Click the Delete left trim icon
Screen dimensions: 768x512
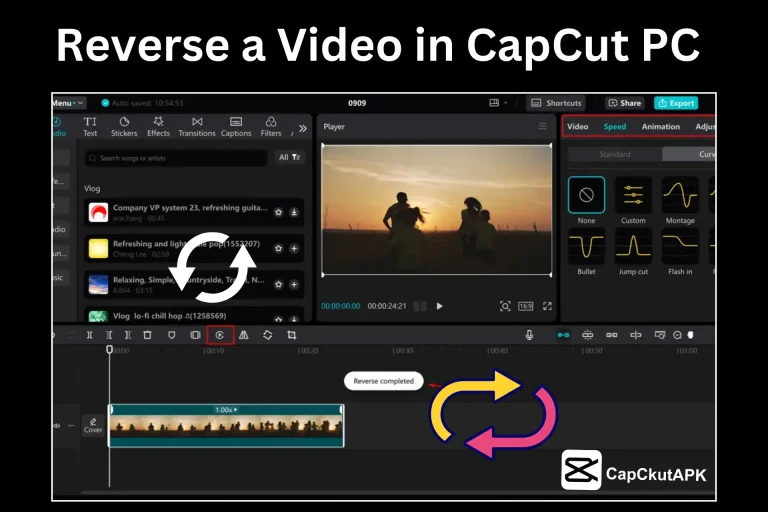[109, 335]
